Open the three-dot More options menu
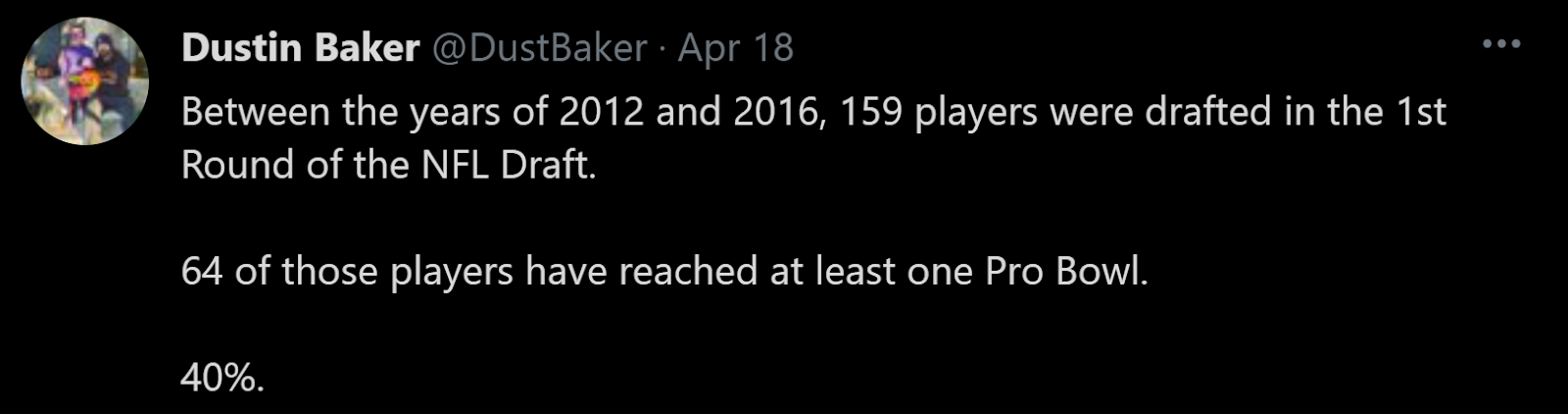 point(1500,43)
